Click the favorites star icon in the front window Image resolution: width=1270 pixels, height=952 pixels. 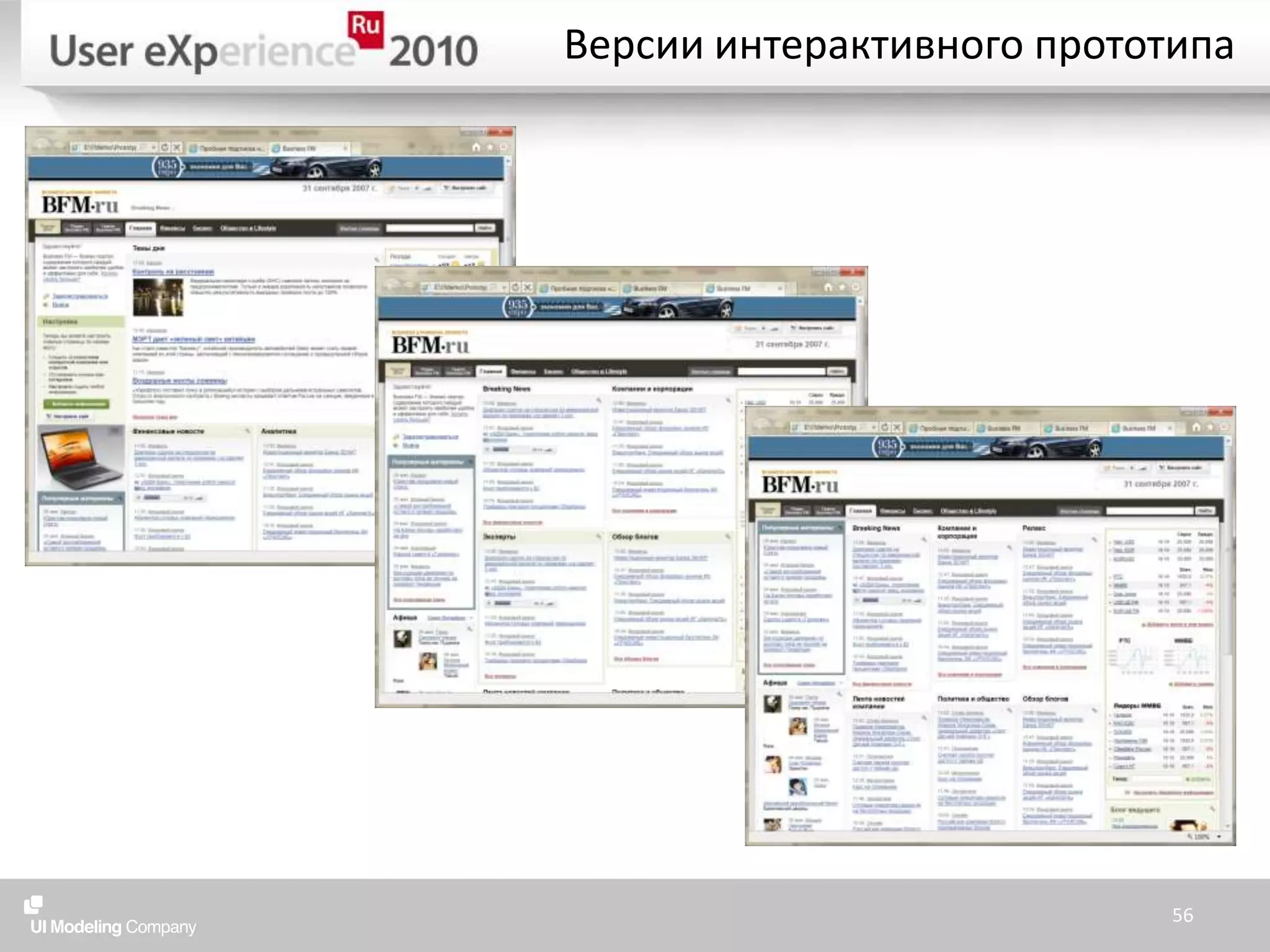(x=1210, y=427)
